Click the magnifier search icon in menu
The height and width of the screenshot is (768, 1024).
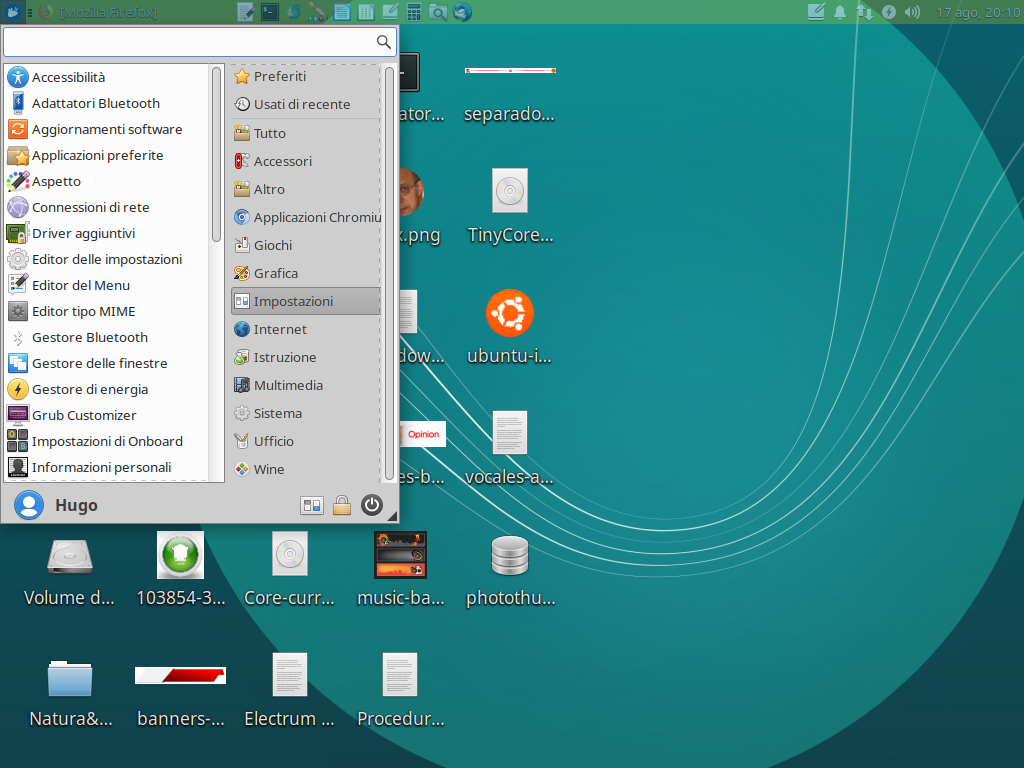[384, 42]
